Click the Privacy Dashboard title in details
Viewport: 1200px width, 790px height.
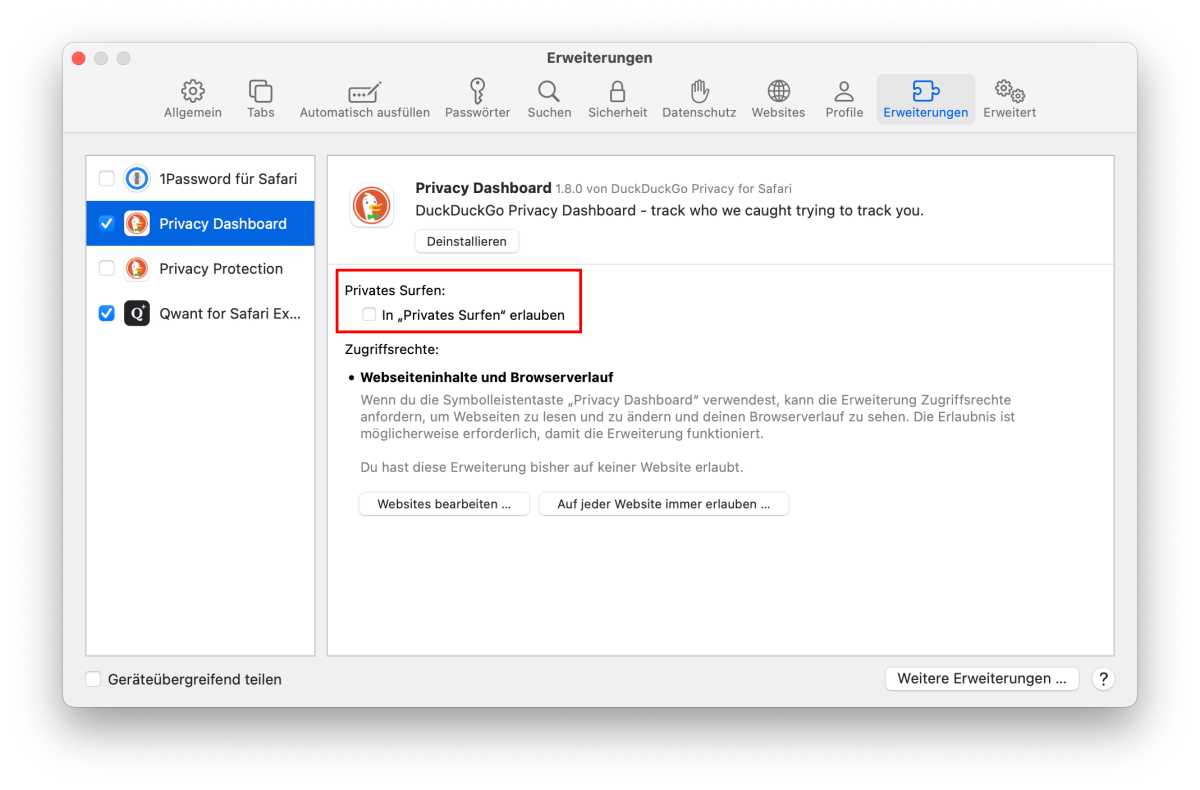point(483,188)
